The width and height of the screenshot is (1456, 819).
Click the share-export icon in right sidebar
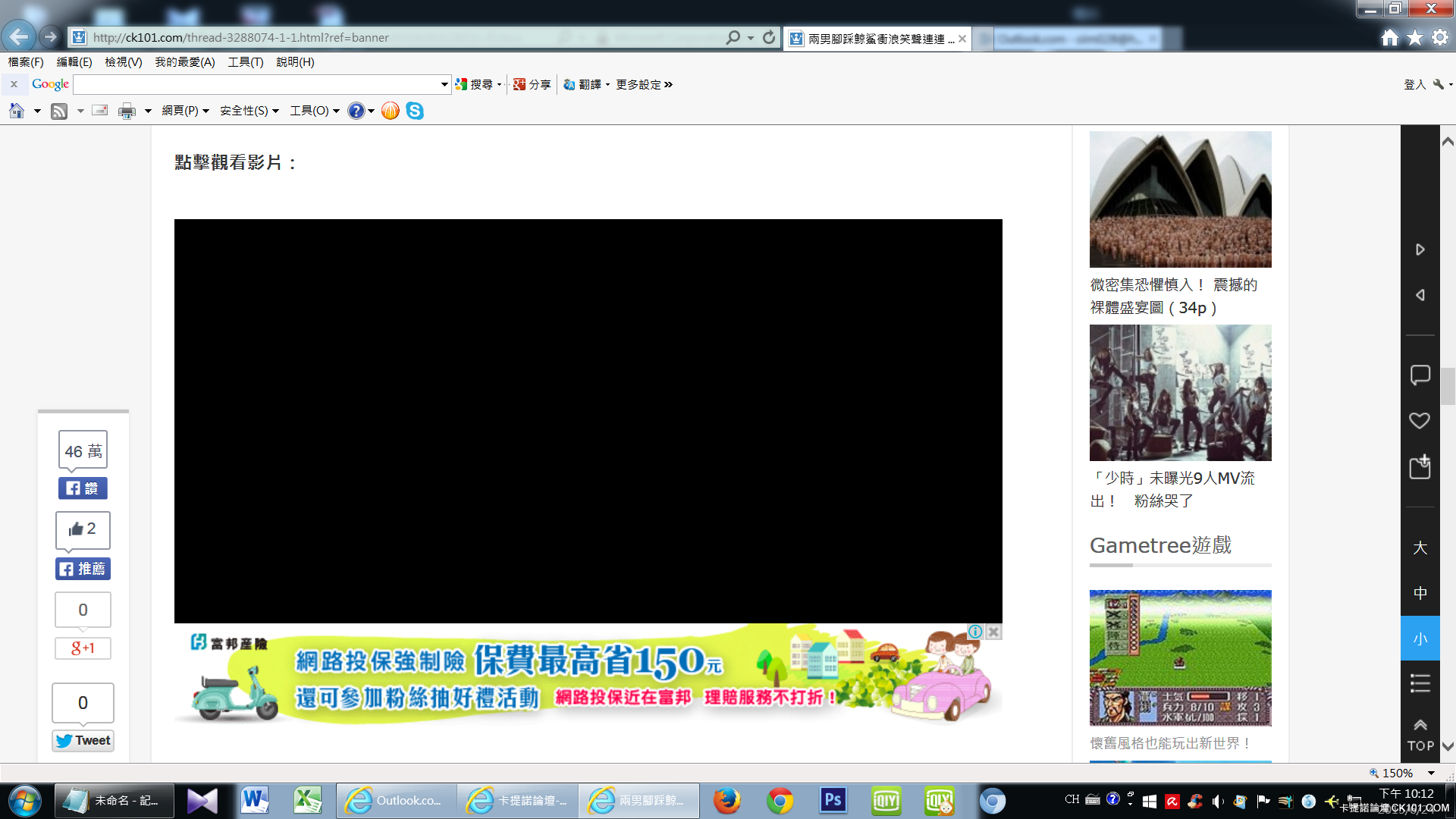click(1420, 466)
